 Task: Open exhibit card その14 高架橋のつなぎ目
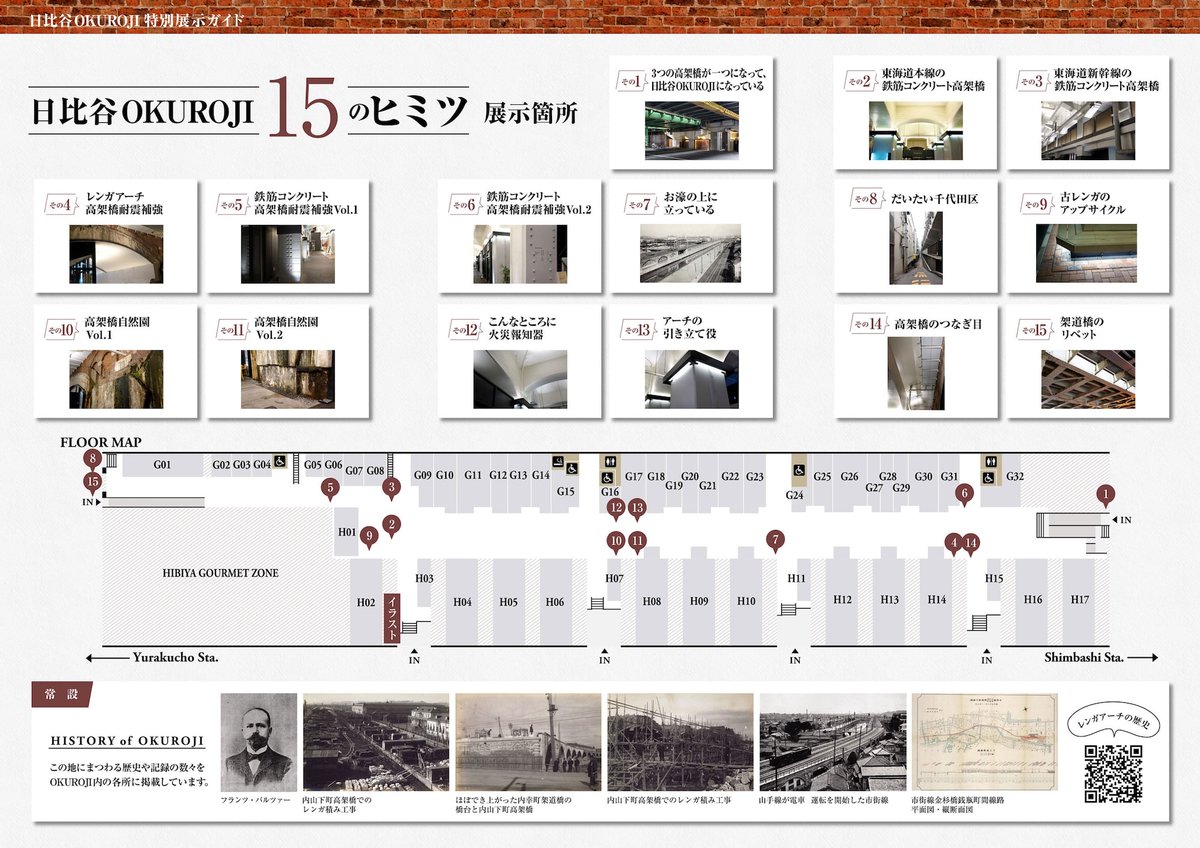916,361
